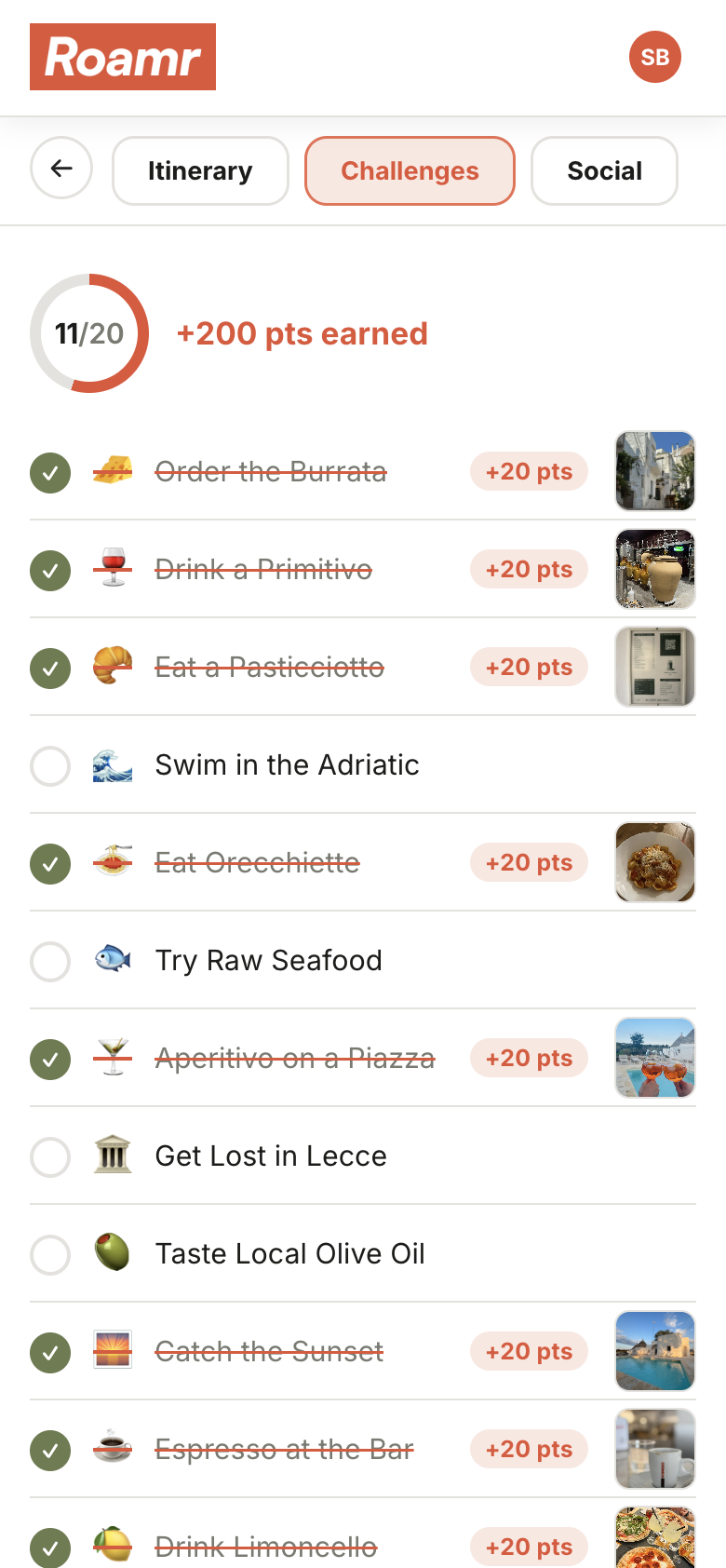Click the 11/20 progress ring
This screenshot has height=1568, width=726.
[x=89, y=333]
